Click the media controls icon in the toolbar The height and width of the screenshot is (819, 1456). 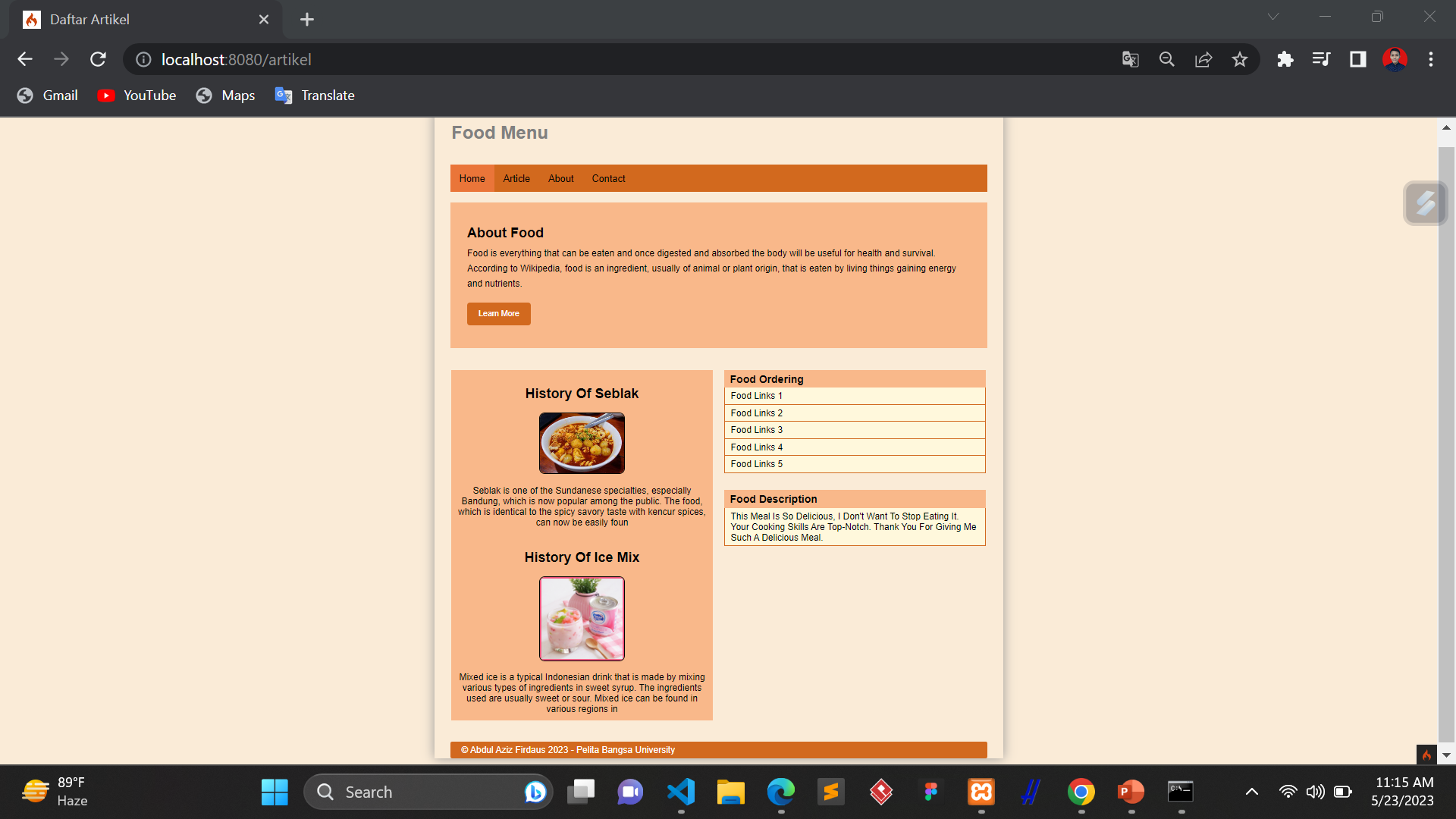point(1321,59)
